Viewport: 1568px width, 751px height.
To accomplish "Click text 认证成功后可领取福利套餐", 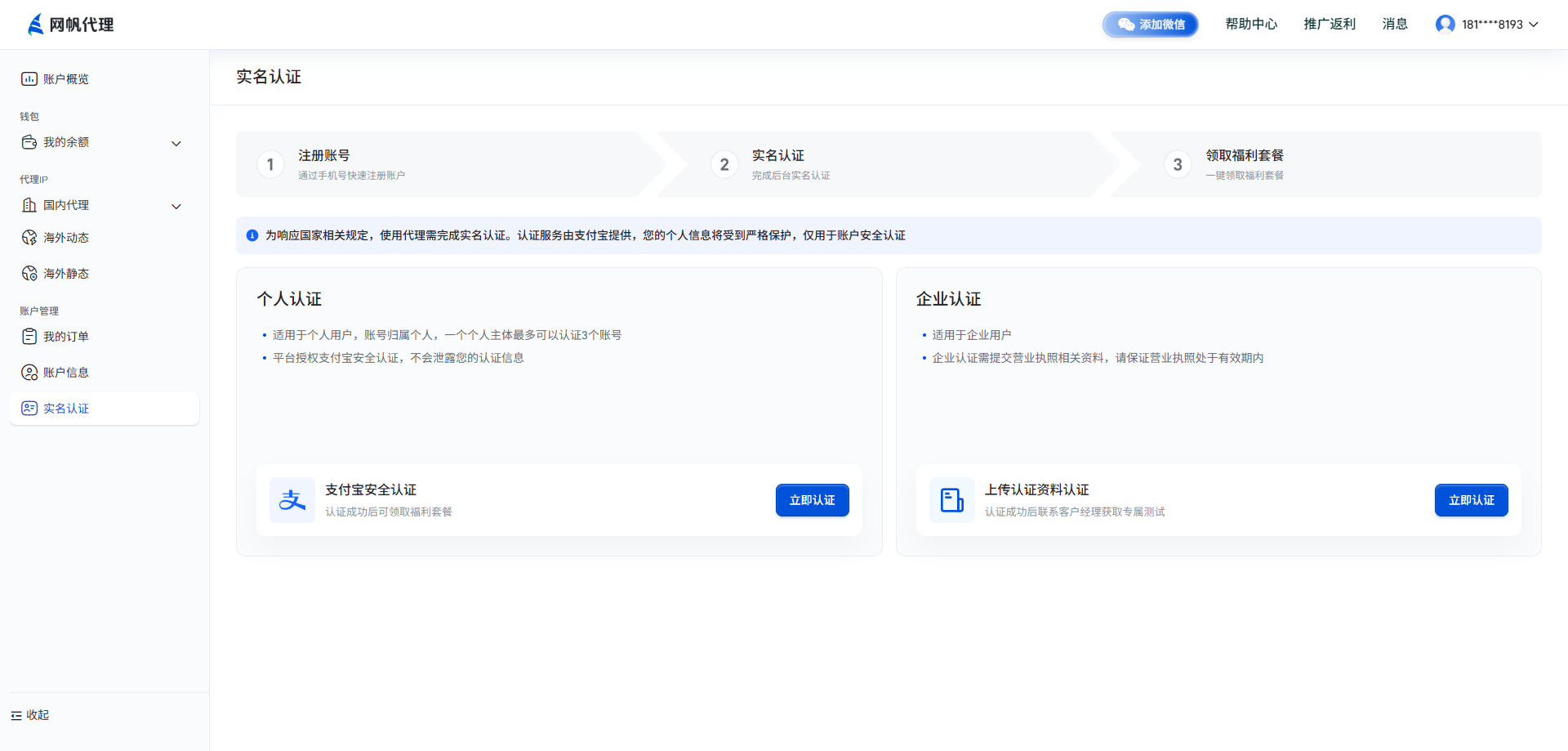I will click(x=389, y=512).
